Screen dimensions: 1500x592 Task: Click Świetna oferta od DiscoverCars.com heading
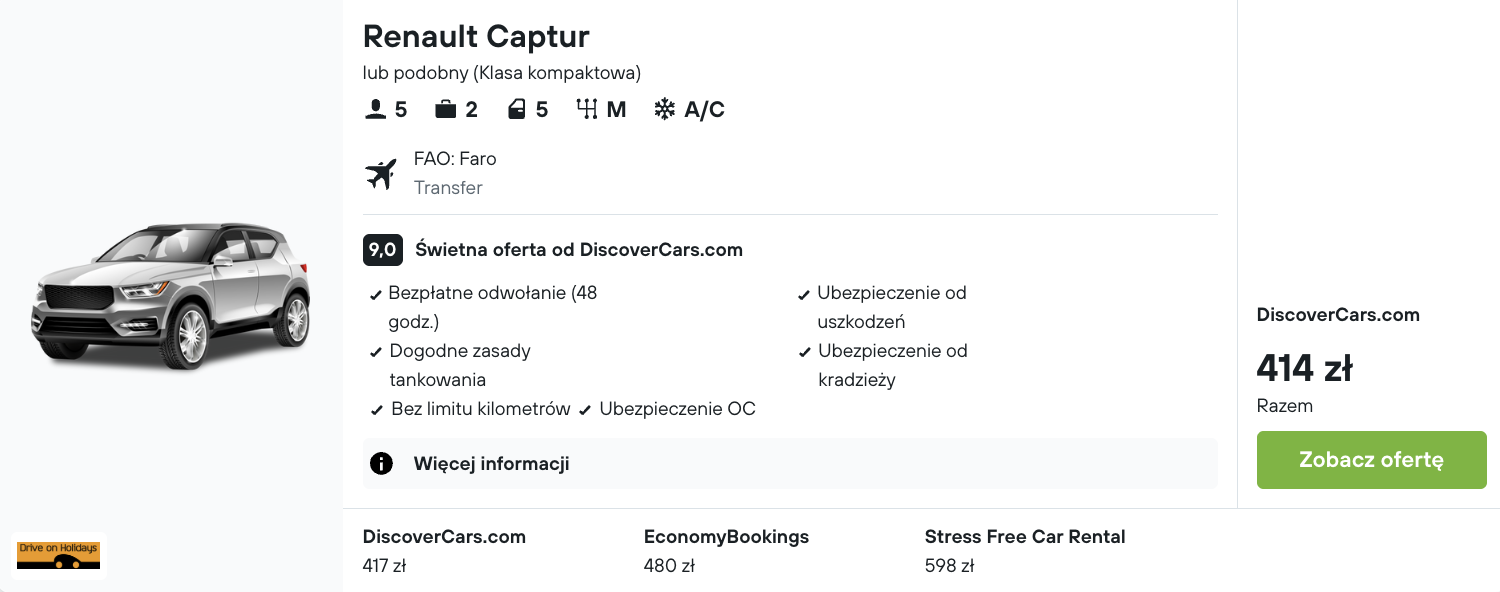coord(578,250)
